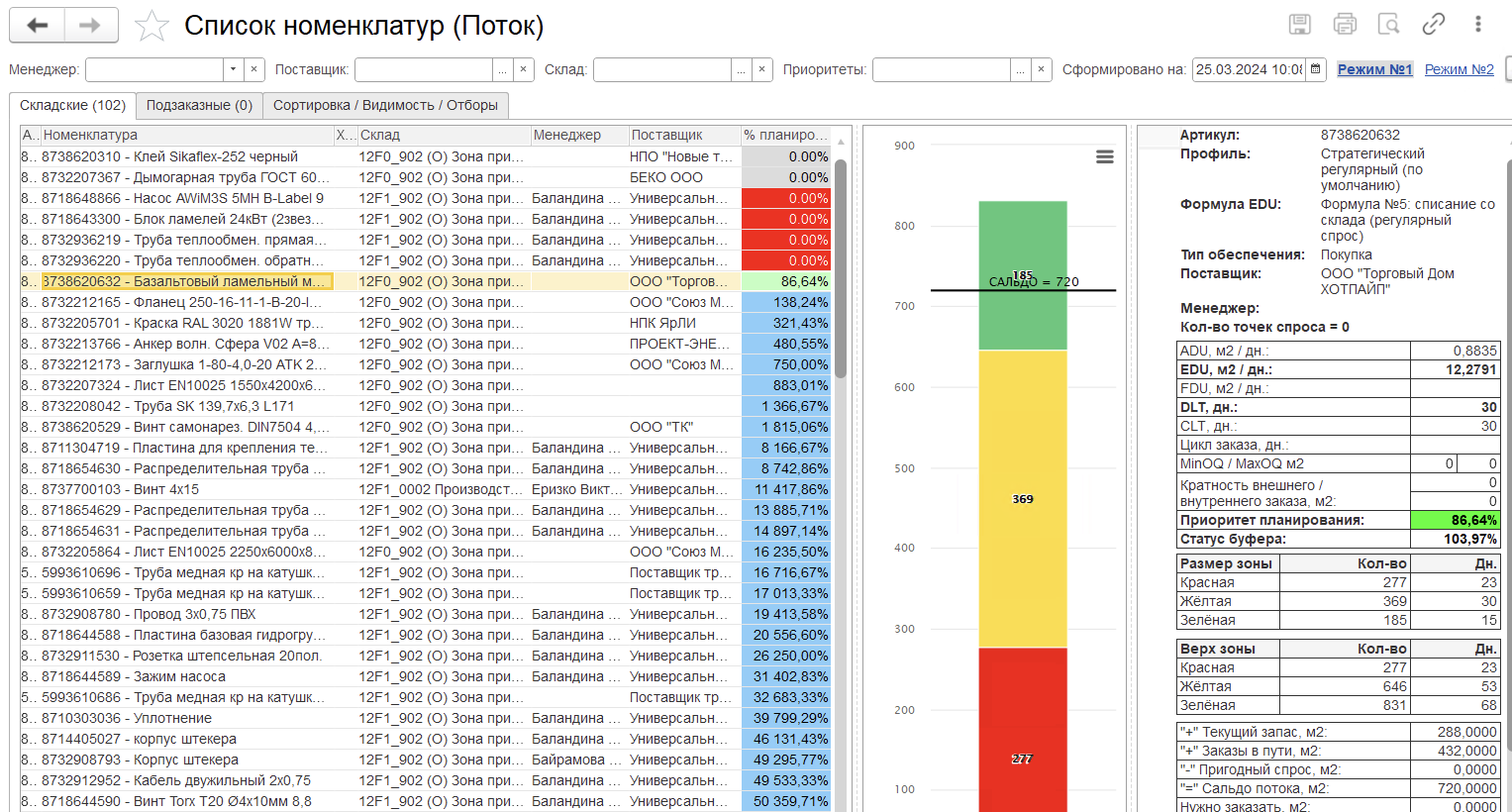The width and height of the screenshot is (1512, 812).
Task: Go forward with the right arrow button
Action: (x=91, y=26)
